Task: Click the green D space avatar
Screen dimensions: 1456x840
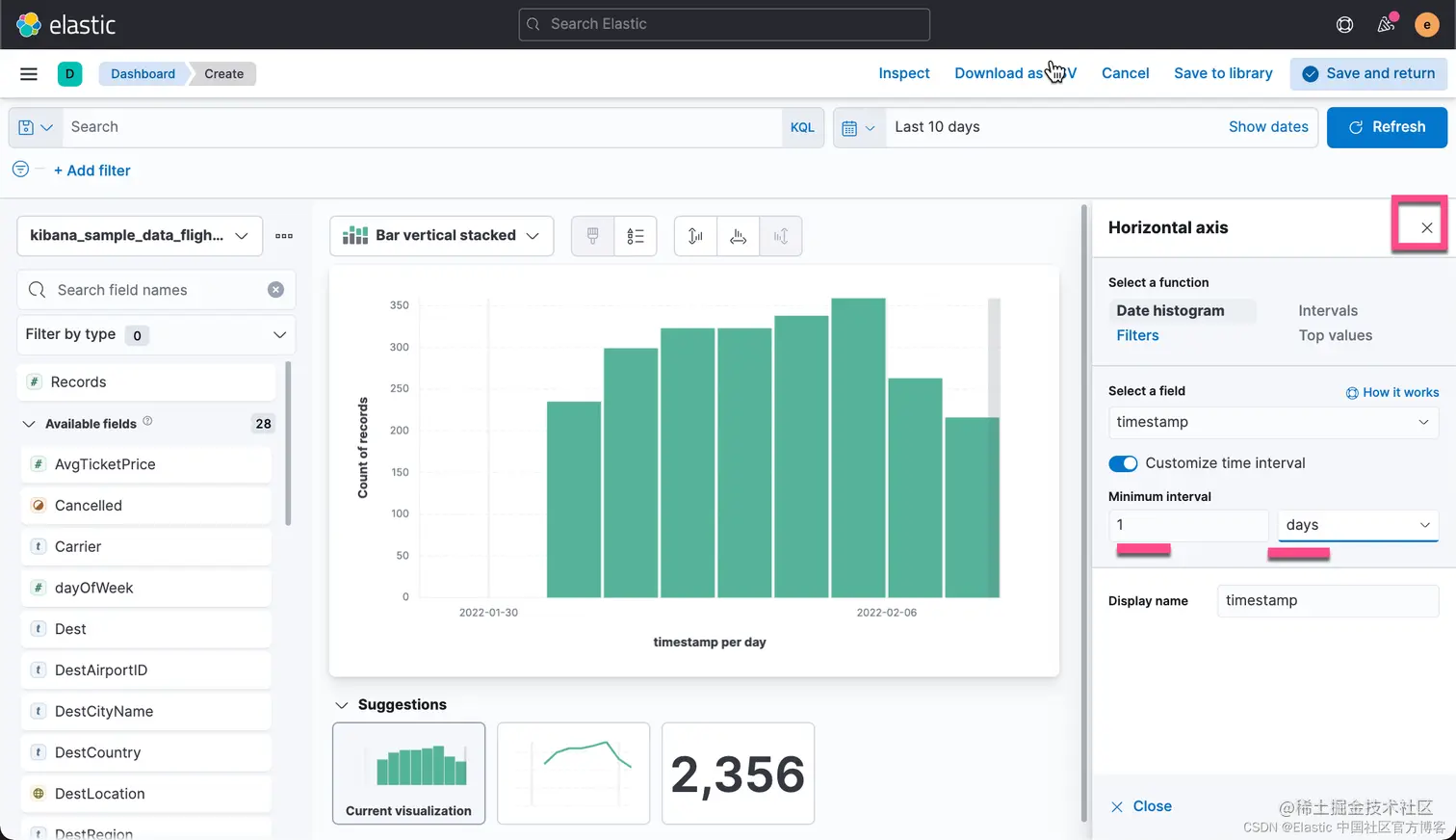Action: coord(69,73)
